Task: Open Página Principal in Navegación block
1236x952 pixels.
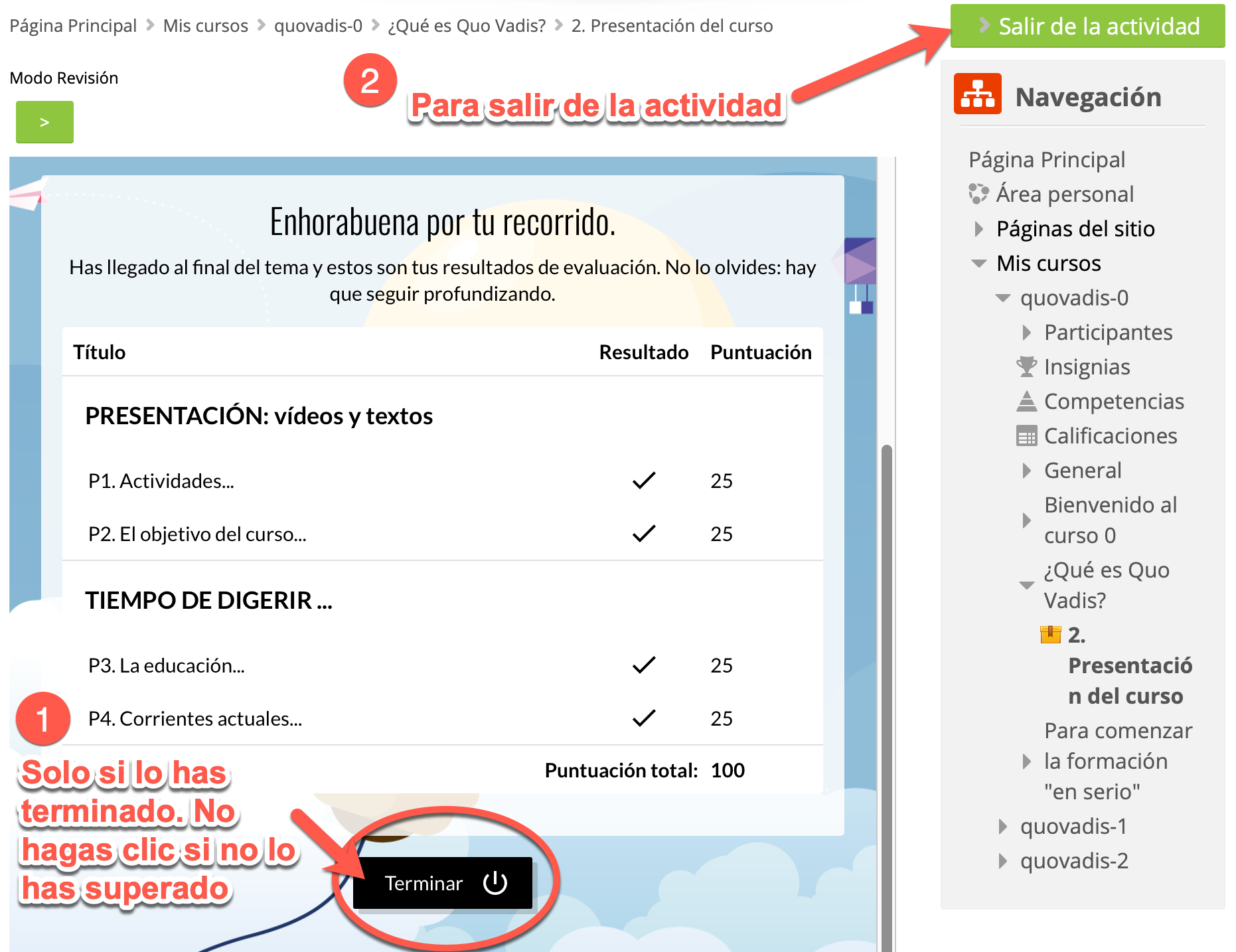Action: coord(1046,160)
